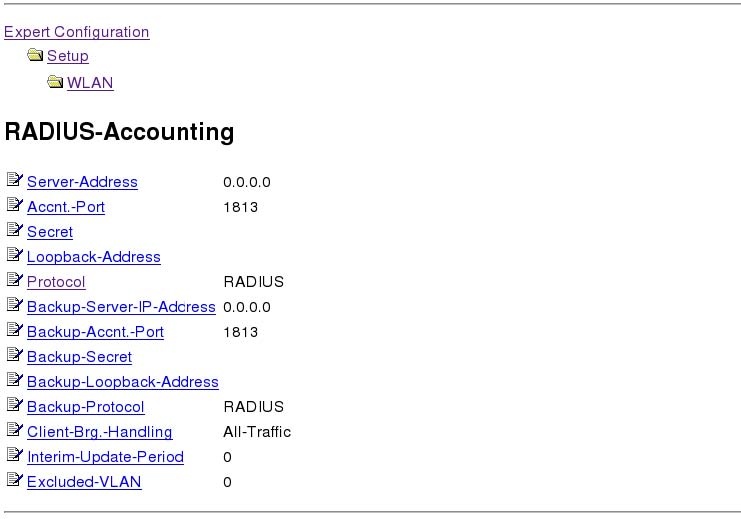Image resolution: width=741 pixels, height=519 pixels.
Task: Navigate to the WLAN tree link
Action: [x=90, y=83]
